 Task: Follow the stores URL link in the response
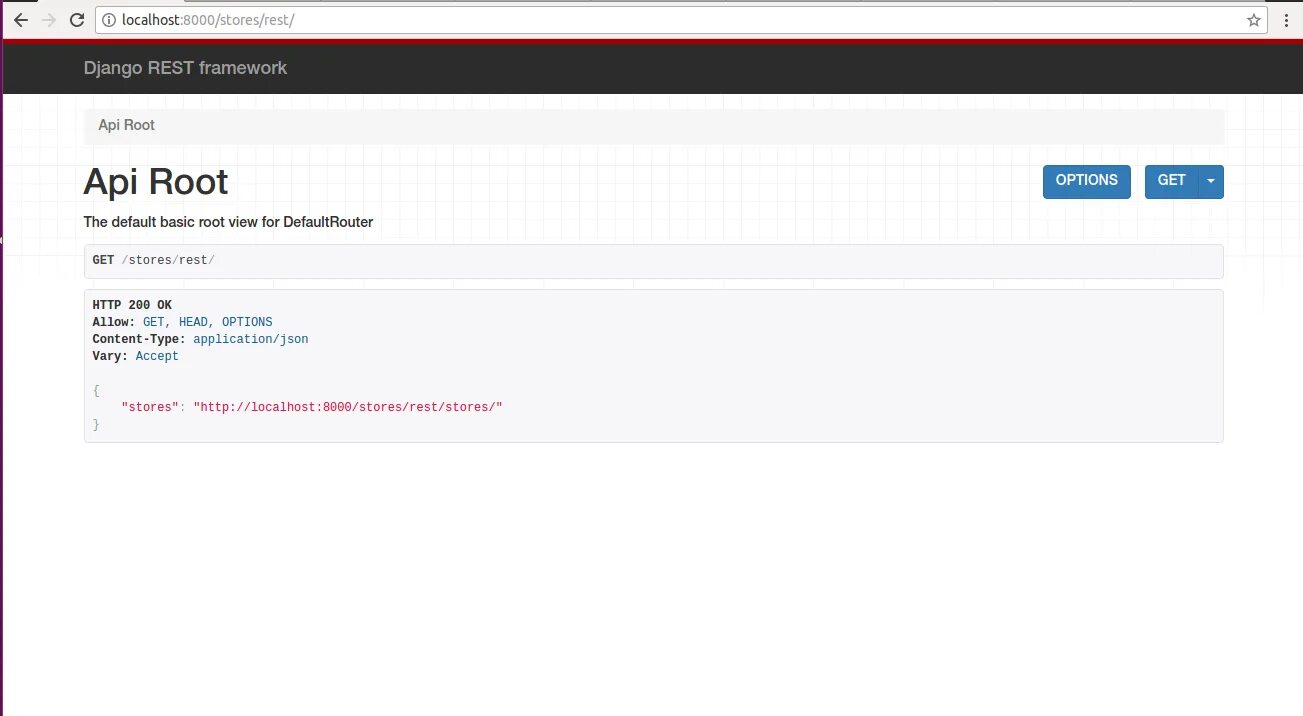click(x=347, y=407)
